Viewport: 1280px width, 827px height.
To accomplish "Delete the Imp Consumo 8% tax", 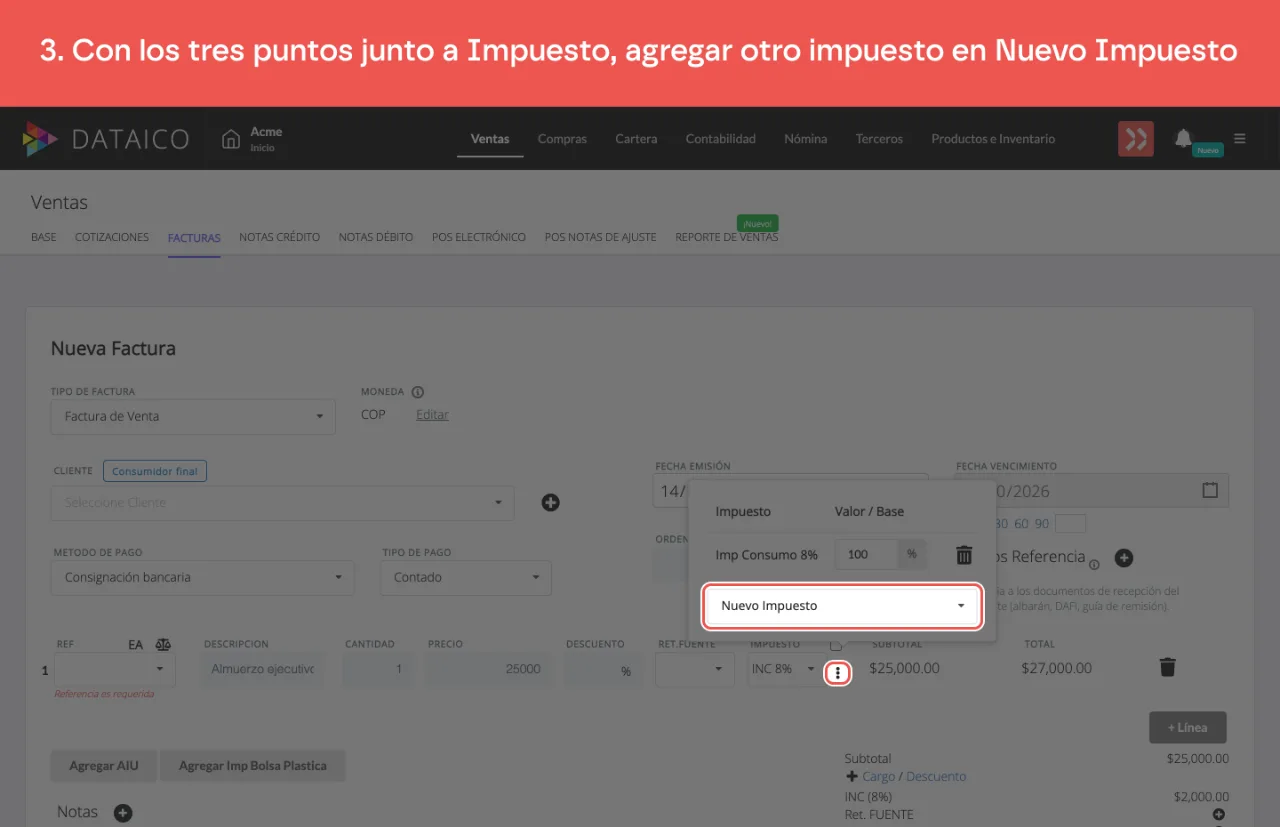I will pos(964,554).
